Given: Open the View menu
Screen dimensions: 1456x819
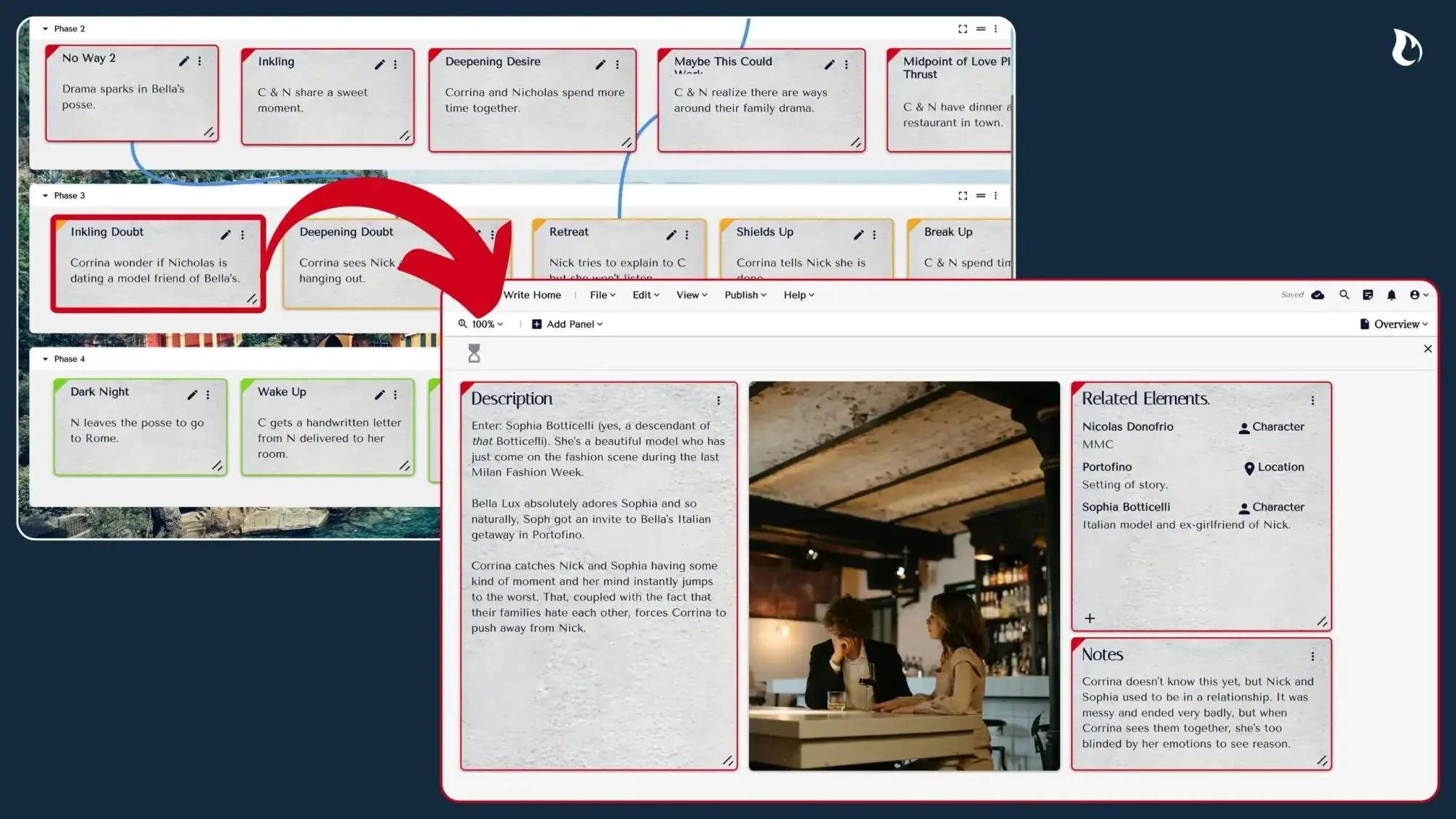Looking at the screenshot, I should coord(692,295).
